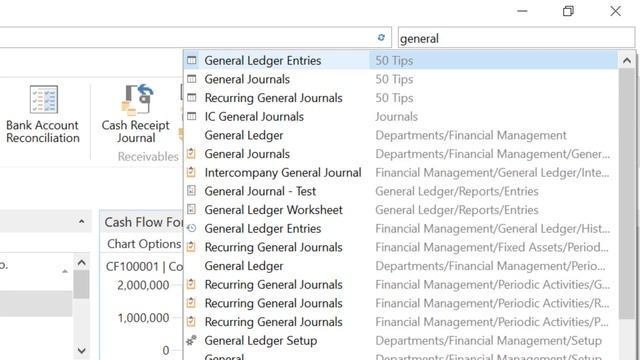
Task: Click list icon beside General Journals 50 Tips
Action: [191, 79]
